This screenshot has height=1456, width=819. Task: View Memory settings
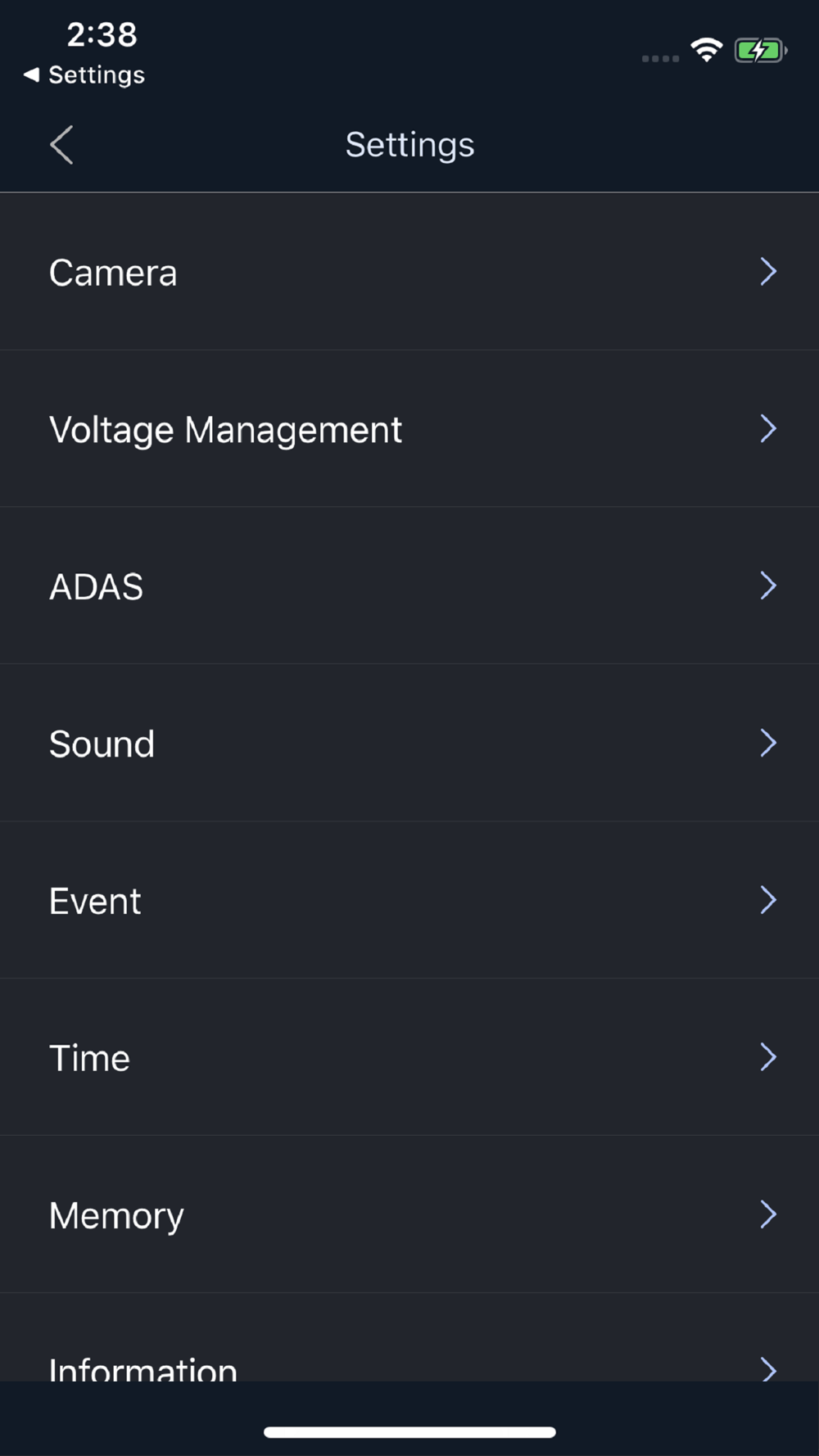pos(116,1216)
